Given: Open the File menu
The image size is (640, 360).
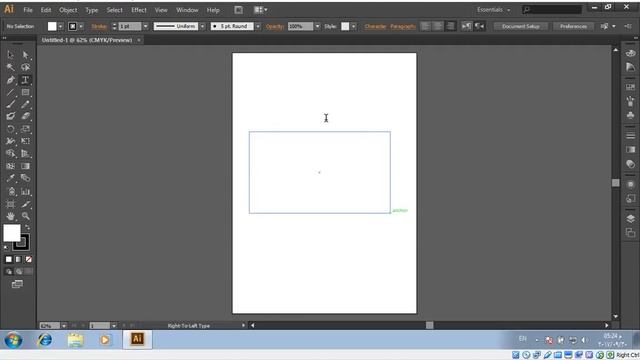Looking at the screenshot, I should (28, 10).
